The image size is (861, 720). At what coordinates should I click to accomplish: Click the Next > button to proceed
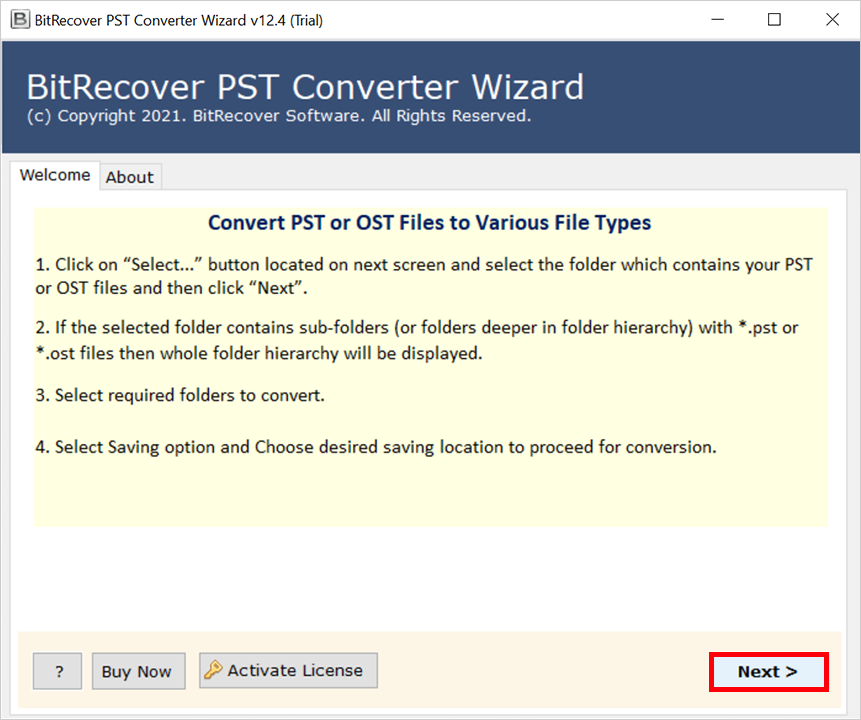768,671
